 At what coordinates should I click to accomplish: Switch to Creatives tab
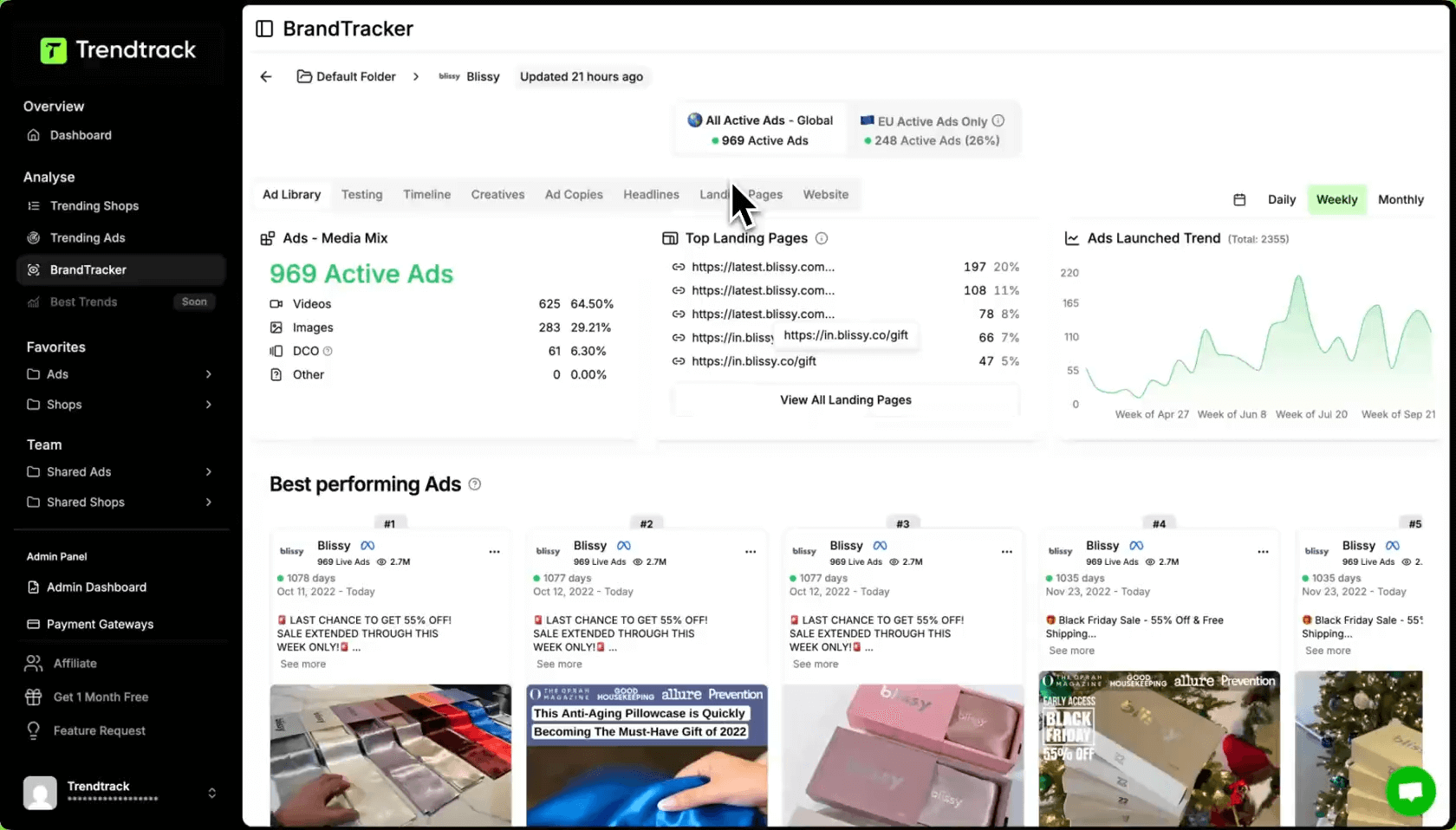tap(497, 195)
